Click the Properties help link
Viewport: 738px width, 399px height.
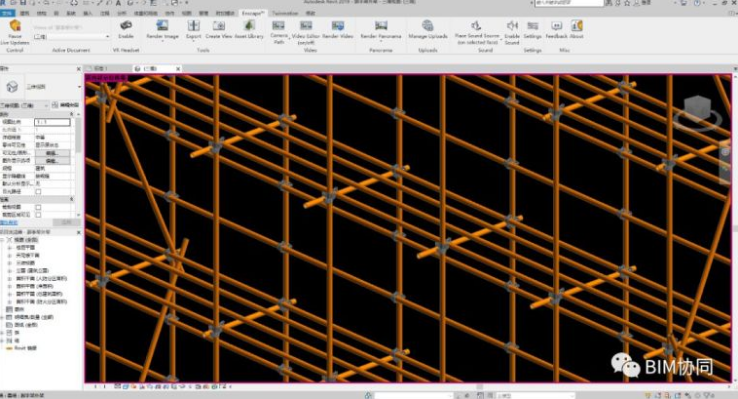pos(9,222)
